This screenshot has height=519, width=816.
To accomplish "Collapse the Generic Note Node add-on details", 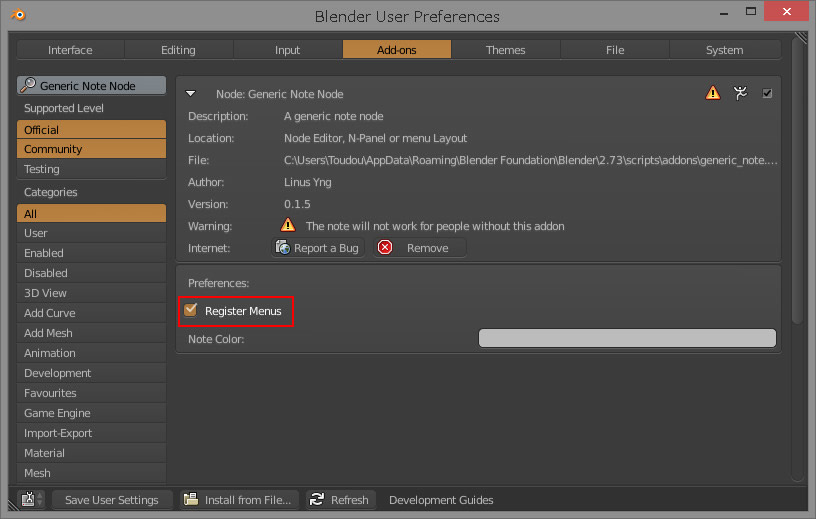I will point(190,94).
